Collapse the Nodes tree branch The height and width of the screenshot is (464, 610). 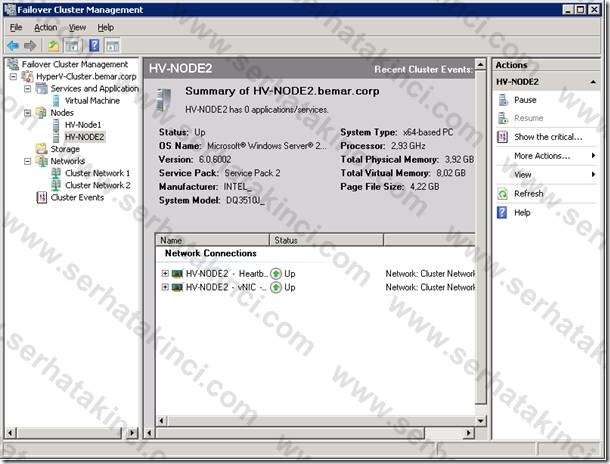click(28, 113)
